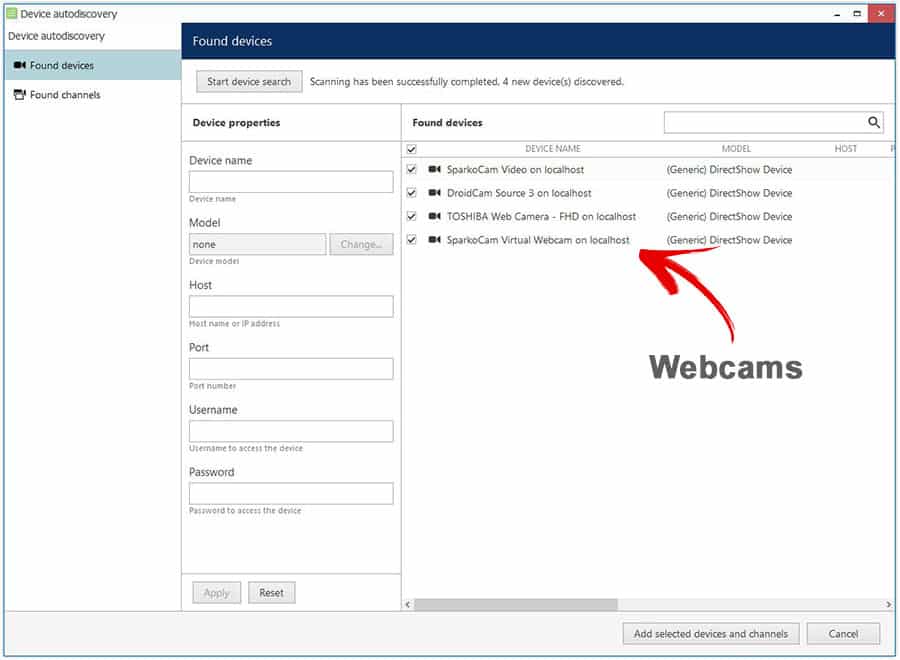Viewport: 900px width, 660px height.
Task: Toggle the DroidCam Source 3 checkbox
Action: (412, 193)
